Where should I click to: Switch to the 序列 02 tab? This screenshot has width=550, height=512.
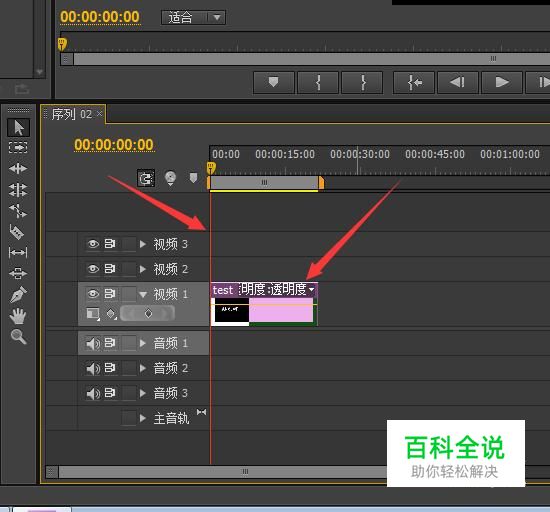pyautogui.click(x=72, y=114)
